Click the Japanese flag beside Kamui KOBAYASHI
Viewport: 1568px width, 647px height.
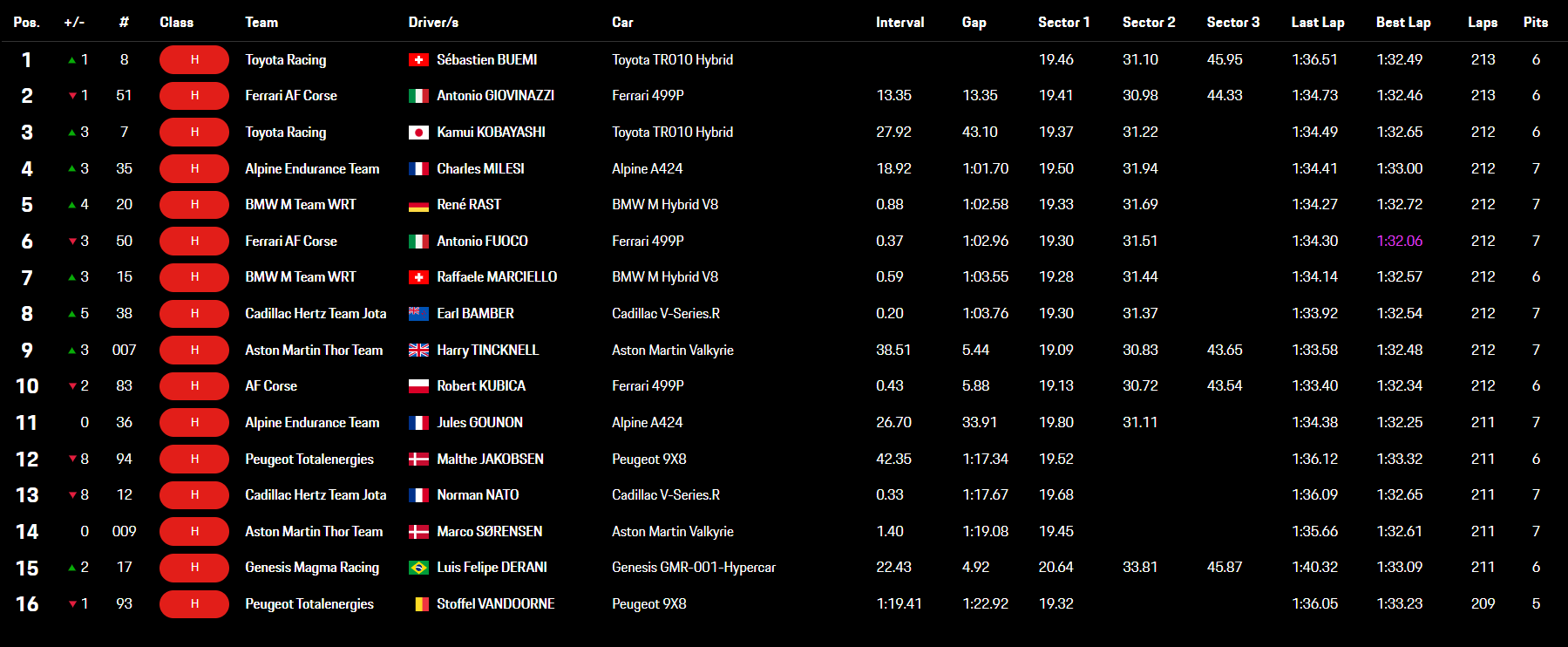(x=418, y=133)
